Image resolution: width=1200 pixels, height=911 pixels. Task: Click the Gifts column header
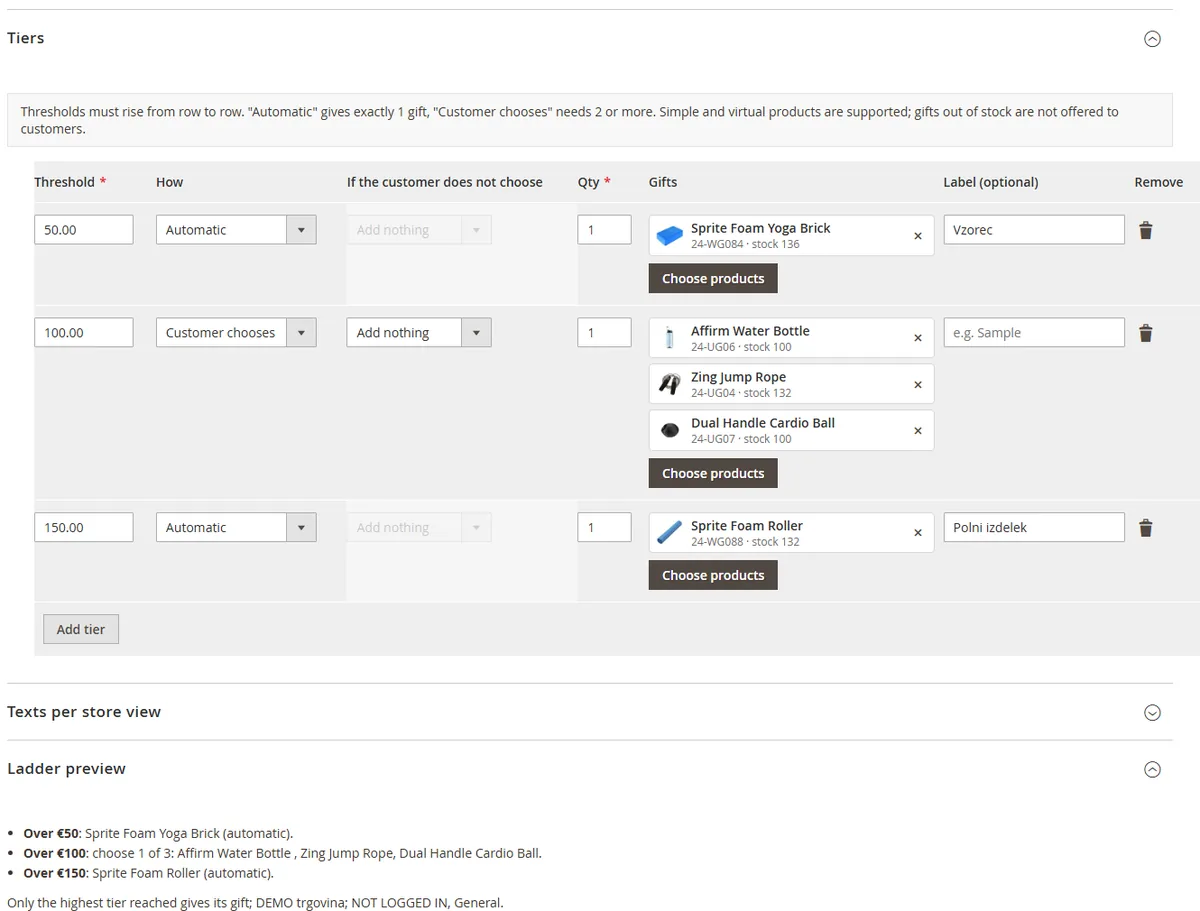pos(663,183)
